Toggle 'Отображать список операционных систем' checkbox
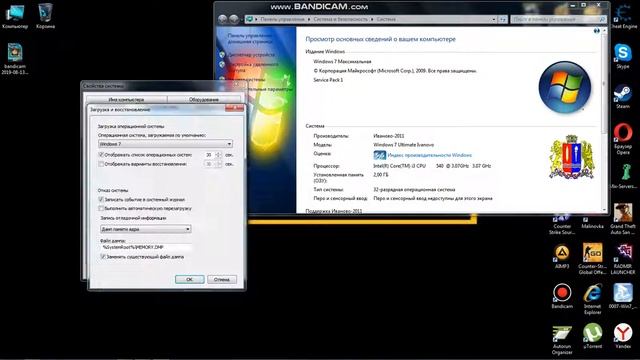Image resolution: width=640 pixels, height=360 pixels. (101, 155)
